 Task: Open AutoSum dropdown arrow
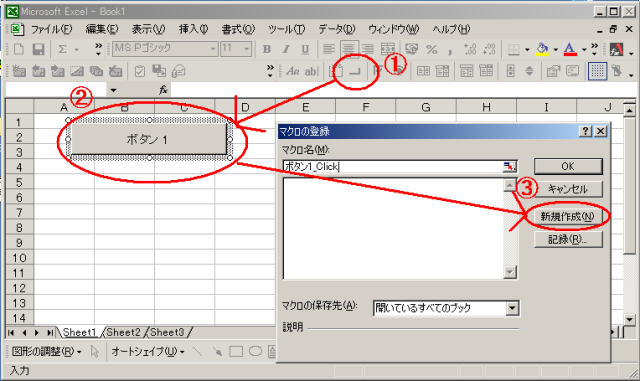click(x=76, y=50)
